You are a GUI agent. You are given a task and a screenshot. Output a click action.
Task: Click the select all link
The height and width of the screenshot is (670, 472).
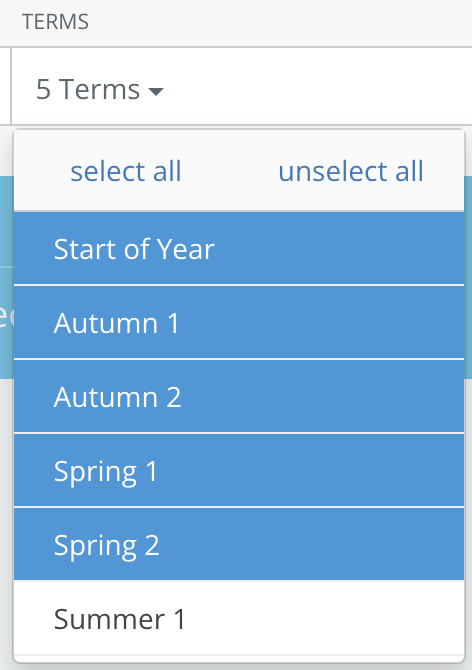(126, 171)
